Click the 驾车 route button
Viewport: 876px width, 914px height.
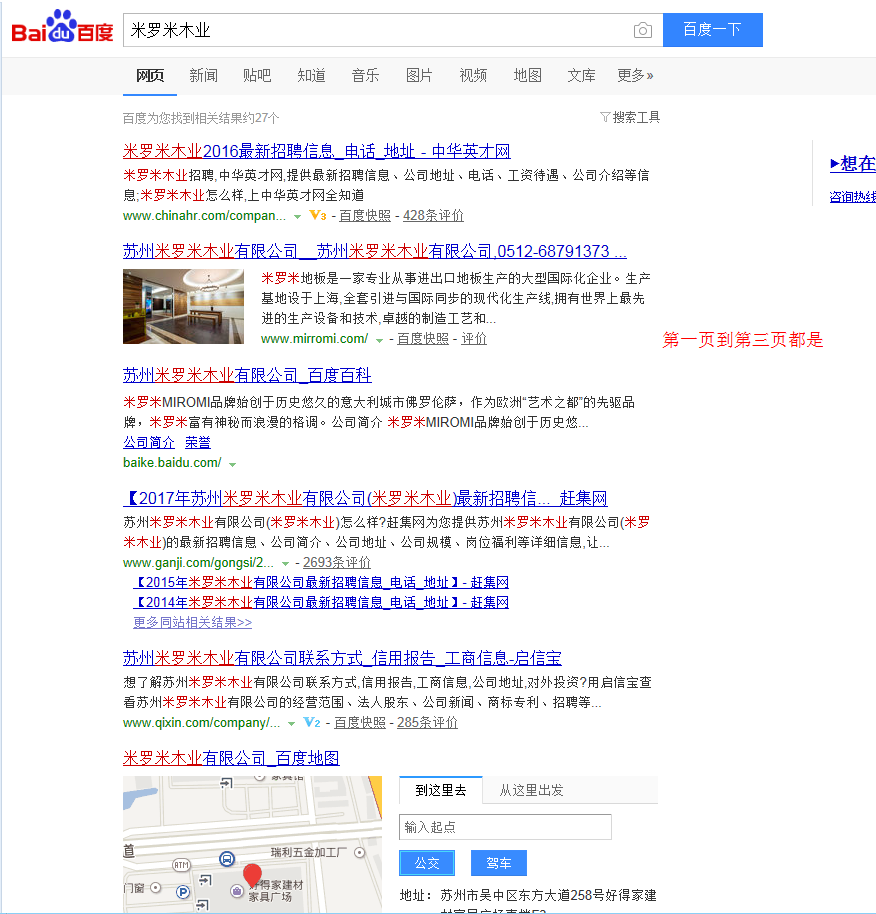click(498, 862)
